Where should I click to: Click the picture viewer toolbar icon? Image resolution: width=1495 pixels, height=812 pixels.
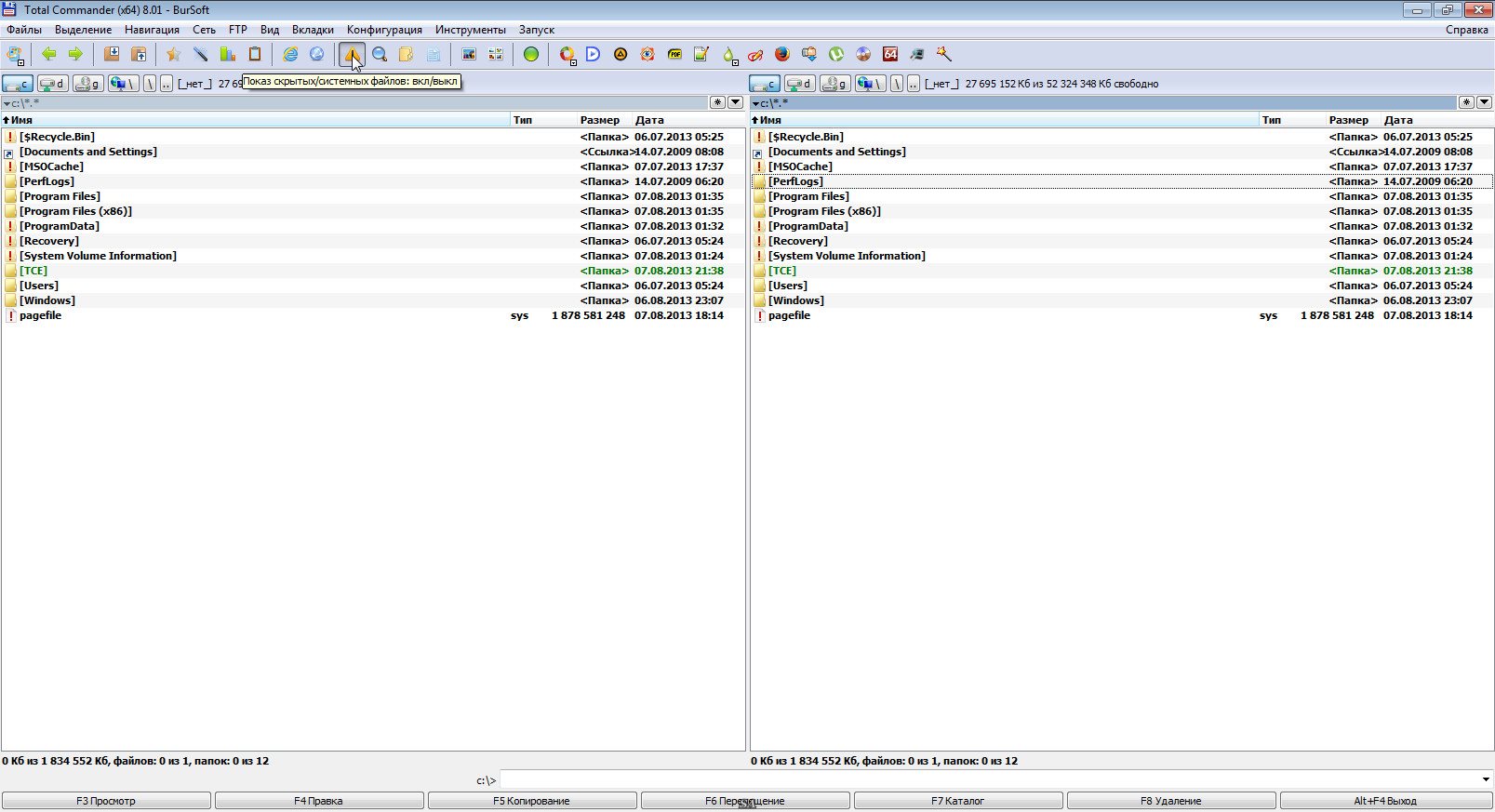pos(469,54)
